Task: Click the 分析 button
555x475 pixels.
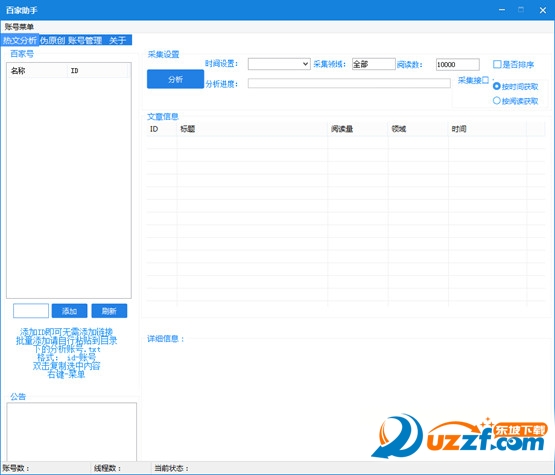Action: pyautogui.click(x=175, y=79)
